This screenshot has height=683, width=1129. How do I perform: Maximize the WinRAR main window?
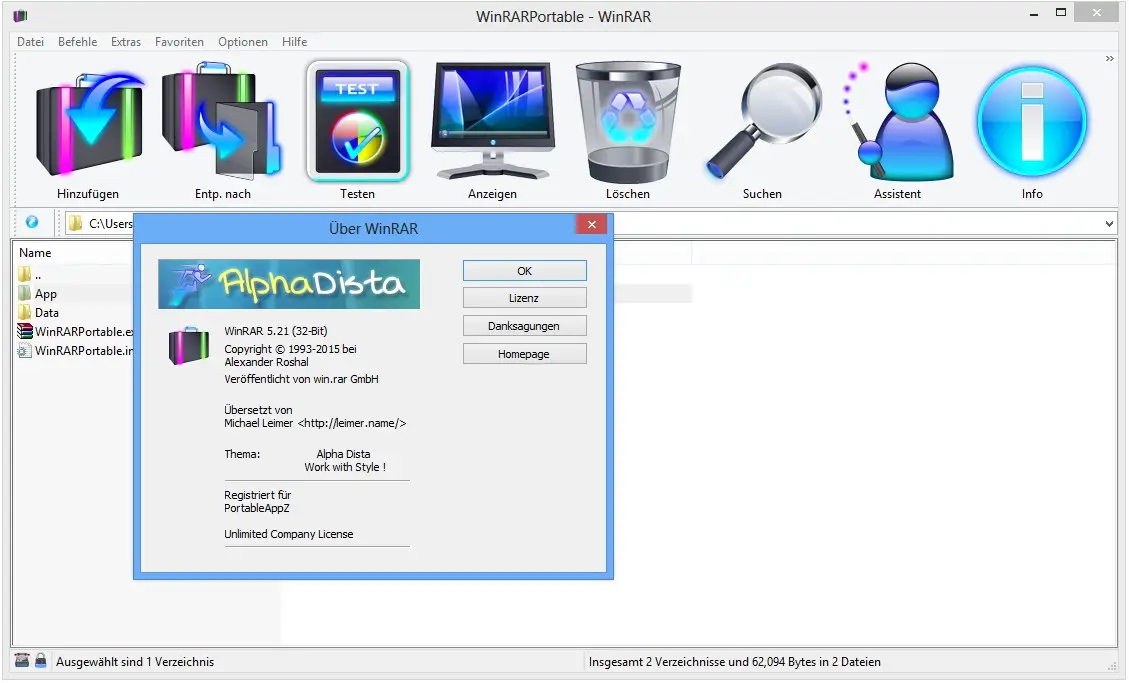pyautogui.click(x=1061, y=12)
